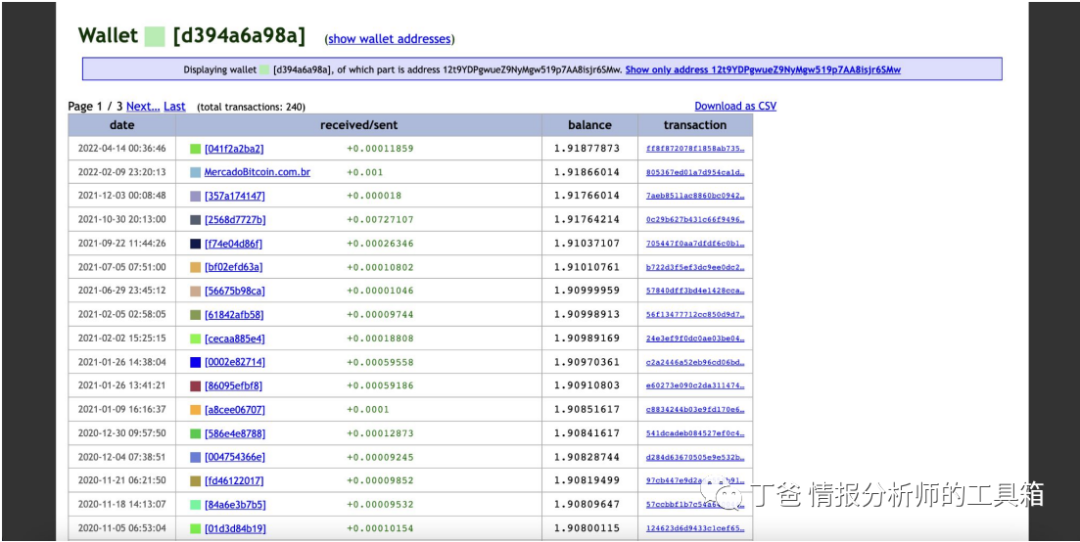Open wallet [357a174147]
Viewport: 1080px width, 542px height.
tap(234, 196)
